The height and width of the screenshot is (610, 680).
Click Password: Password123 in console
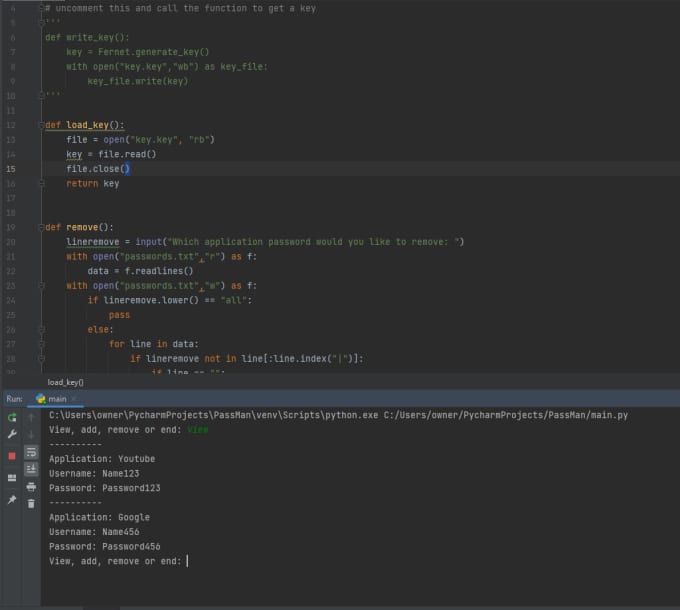105,488
